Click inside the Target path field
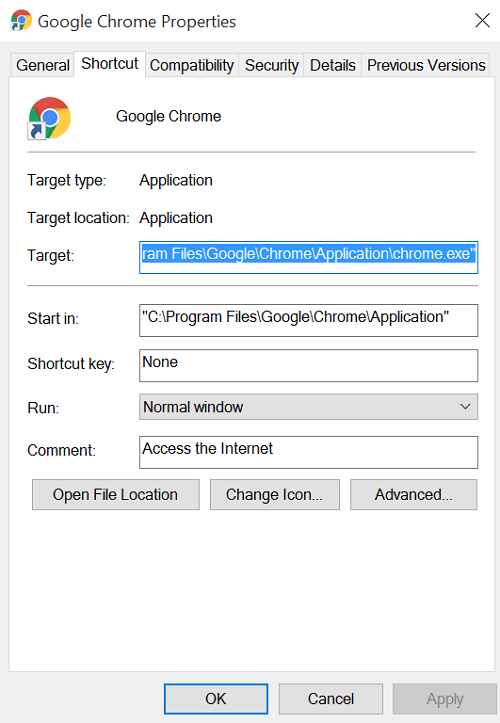The height and width of the screenshot is (723, 500). [x=308, y=257]
